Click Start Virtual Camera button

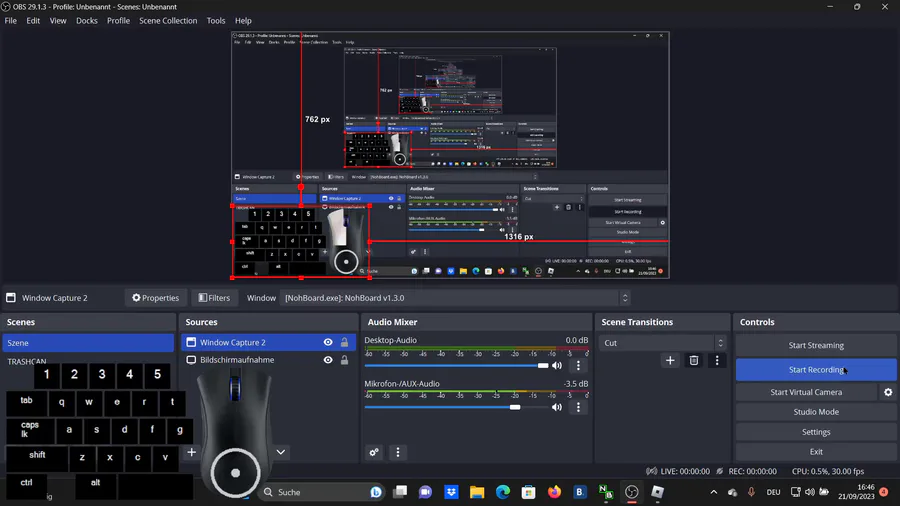point(806,392)
